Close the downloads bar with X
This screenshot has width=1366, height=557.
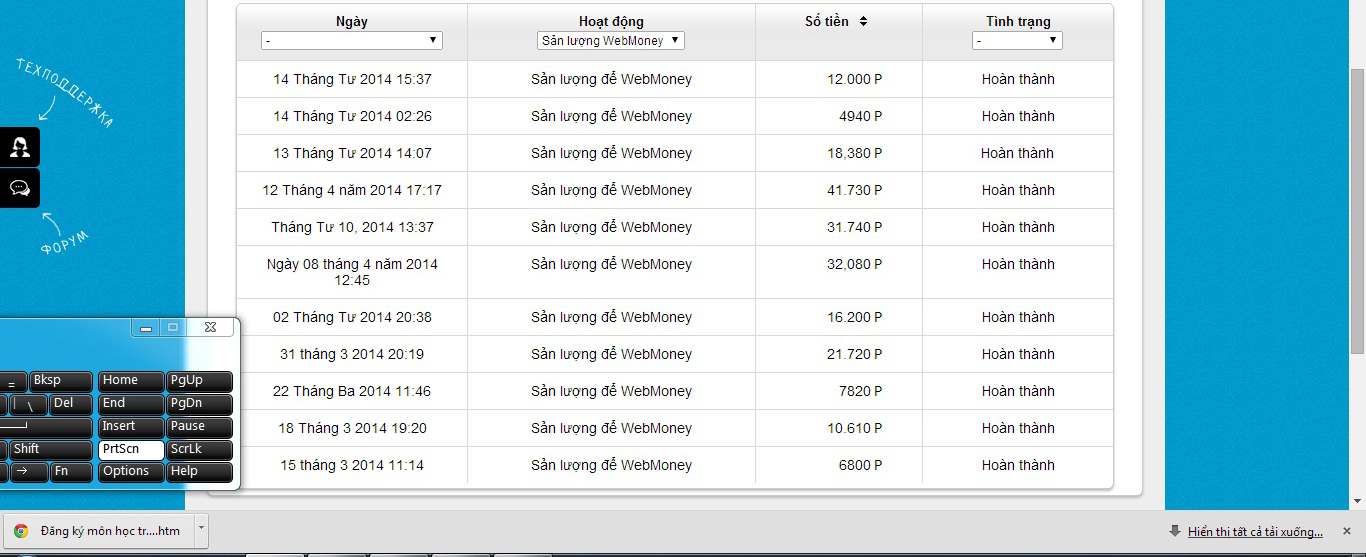tap(1346, 531)
